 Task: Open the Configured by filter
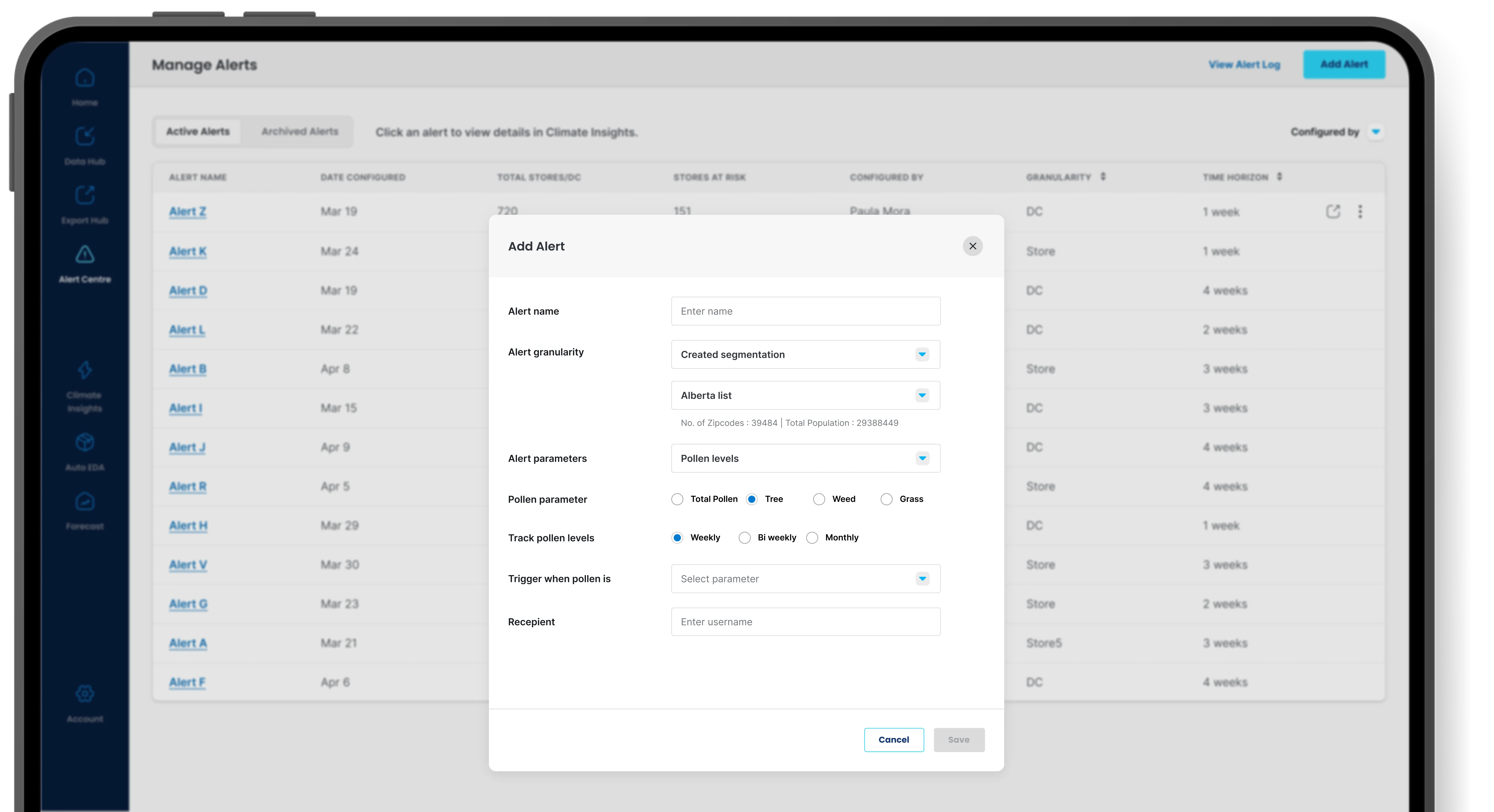pos(1337,132)
